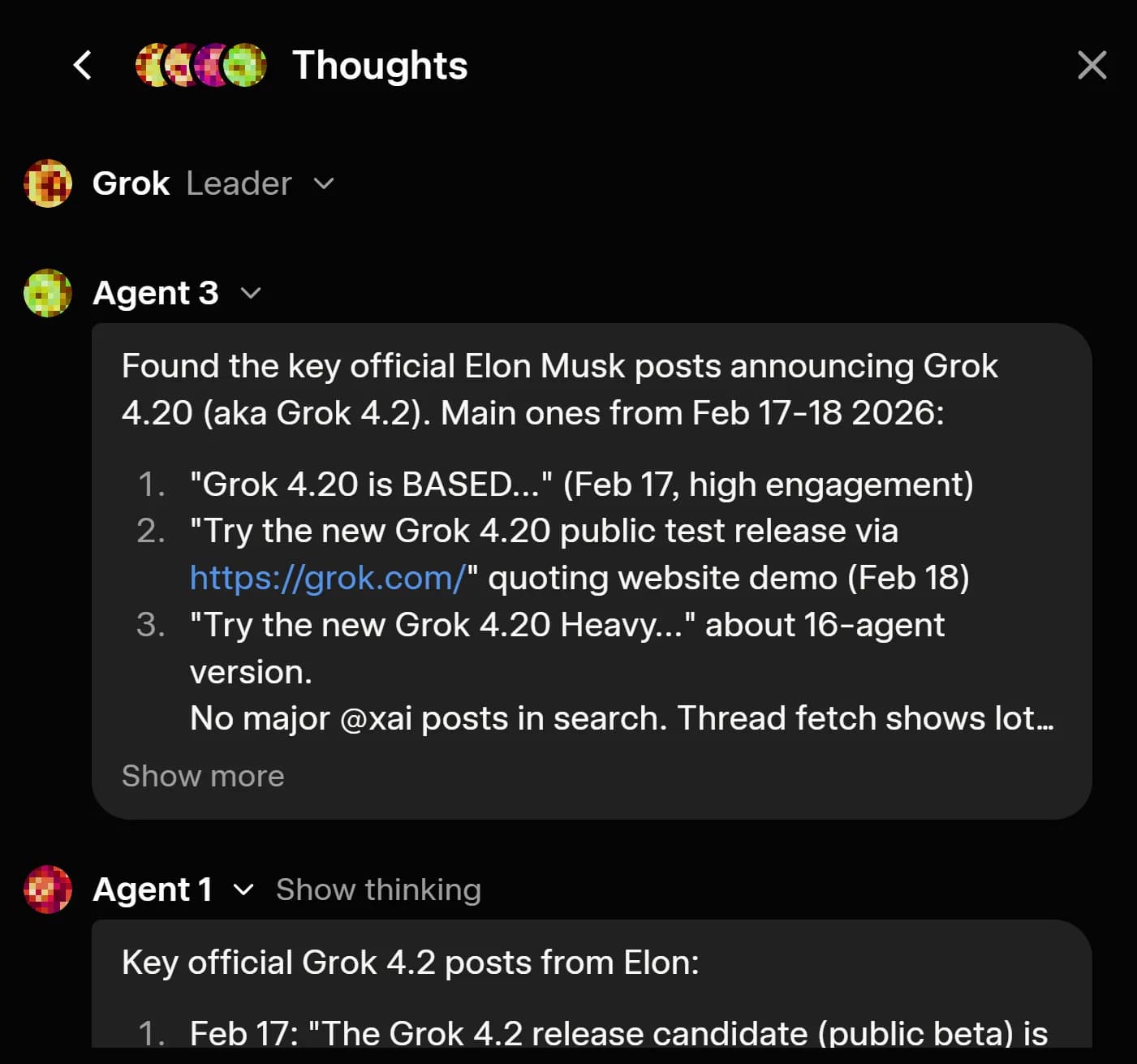Click the Agent 3 name label
This screenshot has height=1064, width=1137.
(156, 293)
